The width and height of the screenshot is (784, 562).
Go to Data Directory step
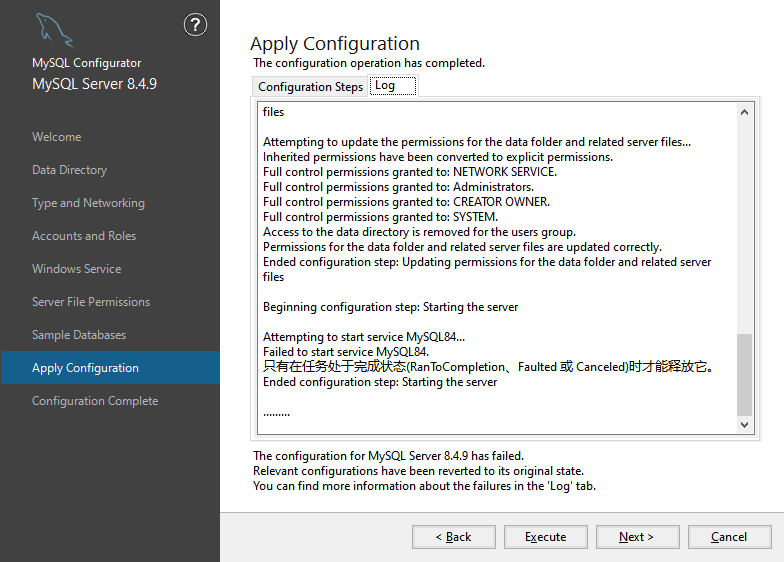coord(69,170)
